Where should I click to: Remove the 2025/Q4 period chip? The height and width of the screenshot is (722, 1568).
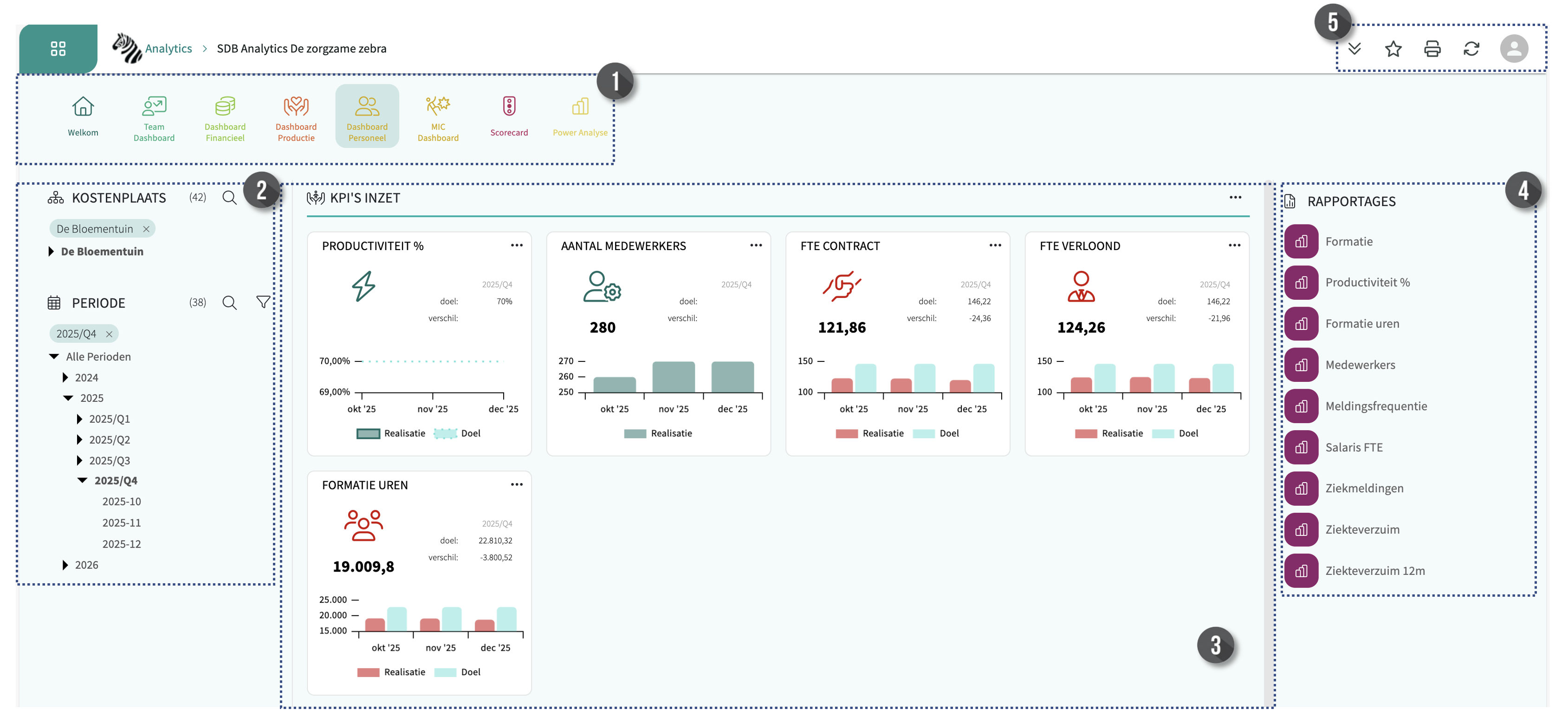click(109, 334)
